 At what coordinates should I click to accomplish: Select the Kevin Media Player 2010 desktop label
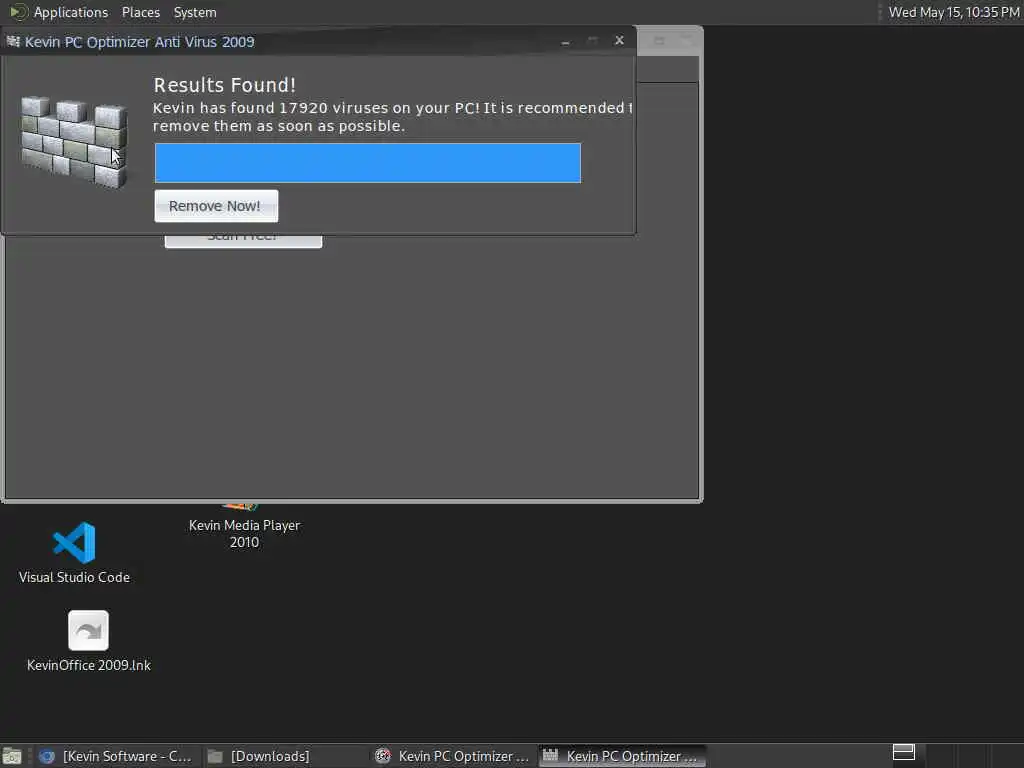[x=244, y=534]
